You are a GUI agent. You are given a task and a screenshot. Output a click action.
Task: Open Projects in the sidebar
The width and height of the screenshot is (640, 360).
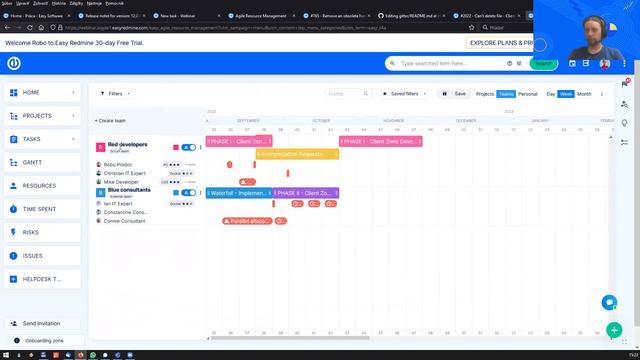(42, 116)
